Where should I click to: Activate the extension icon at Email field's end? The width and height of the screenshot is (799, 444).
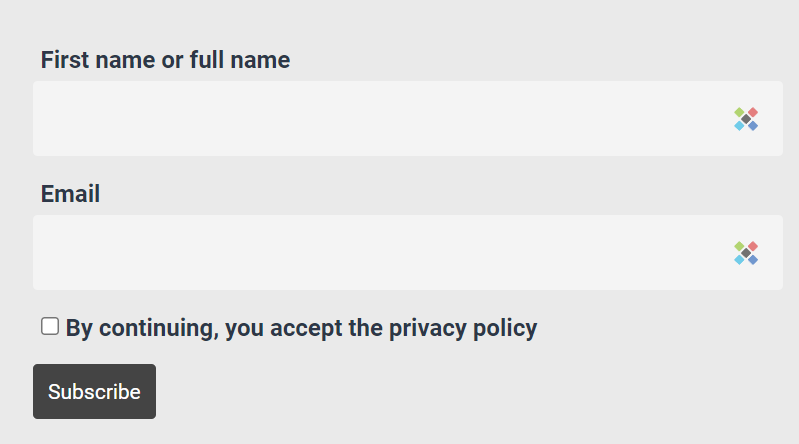point(746,253)
